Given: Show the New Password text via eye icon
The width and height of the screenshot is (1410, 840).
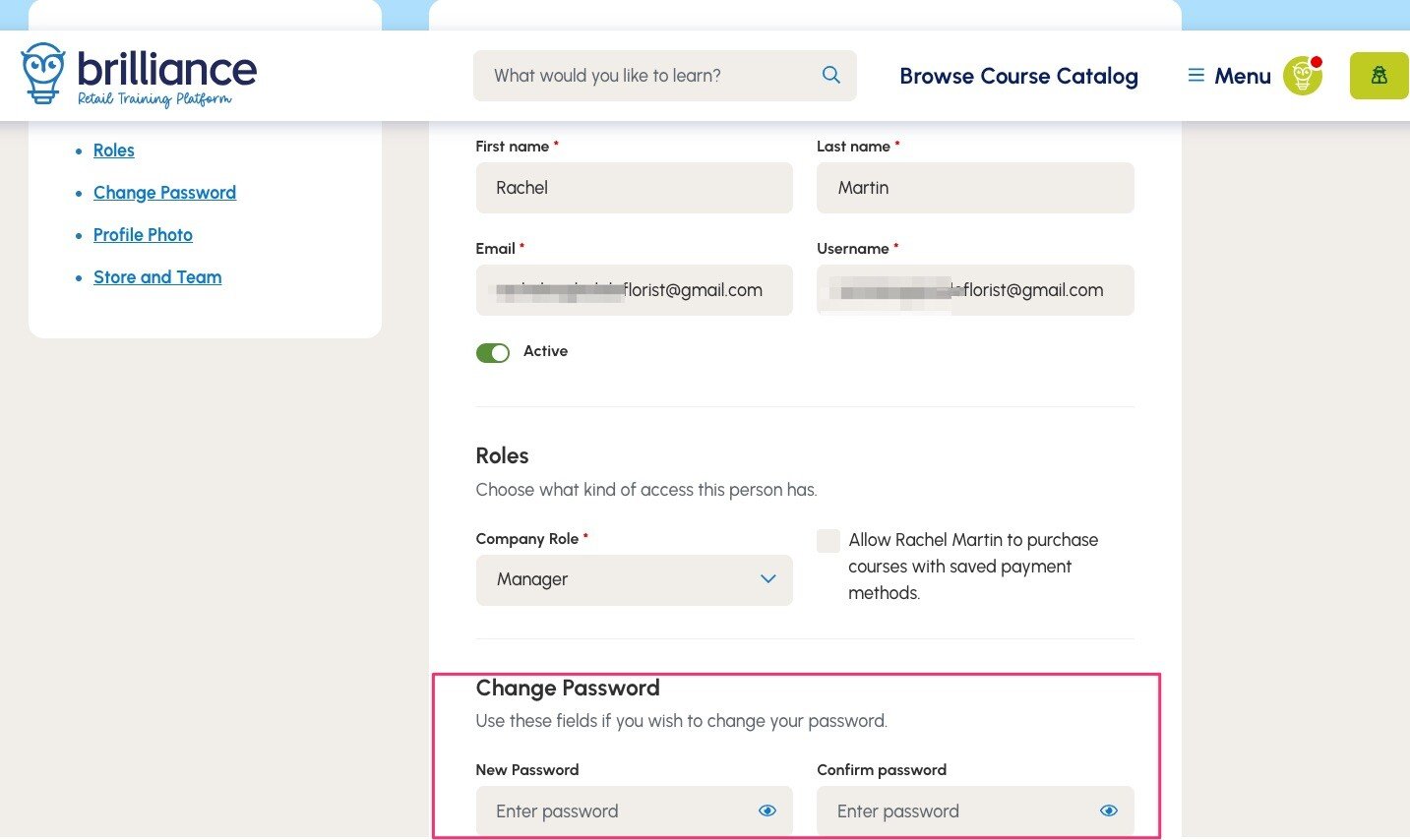Looking at the screenshot, I should point(767,810).
